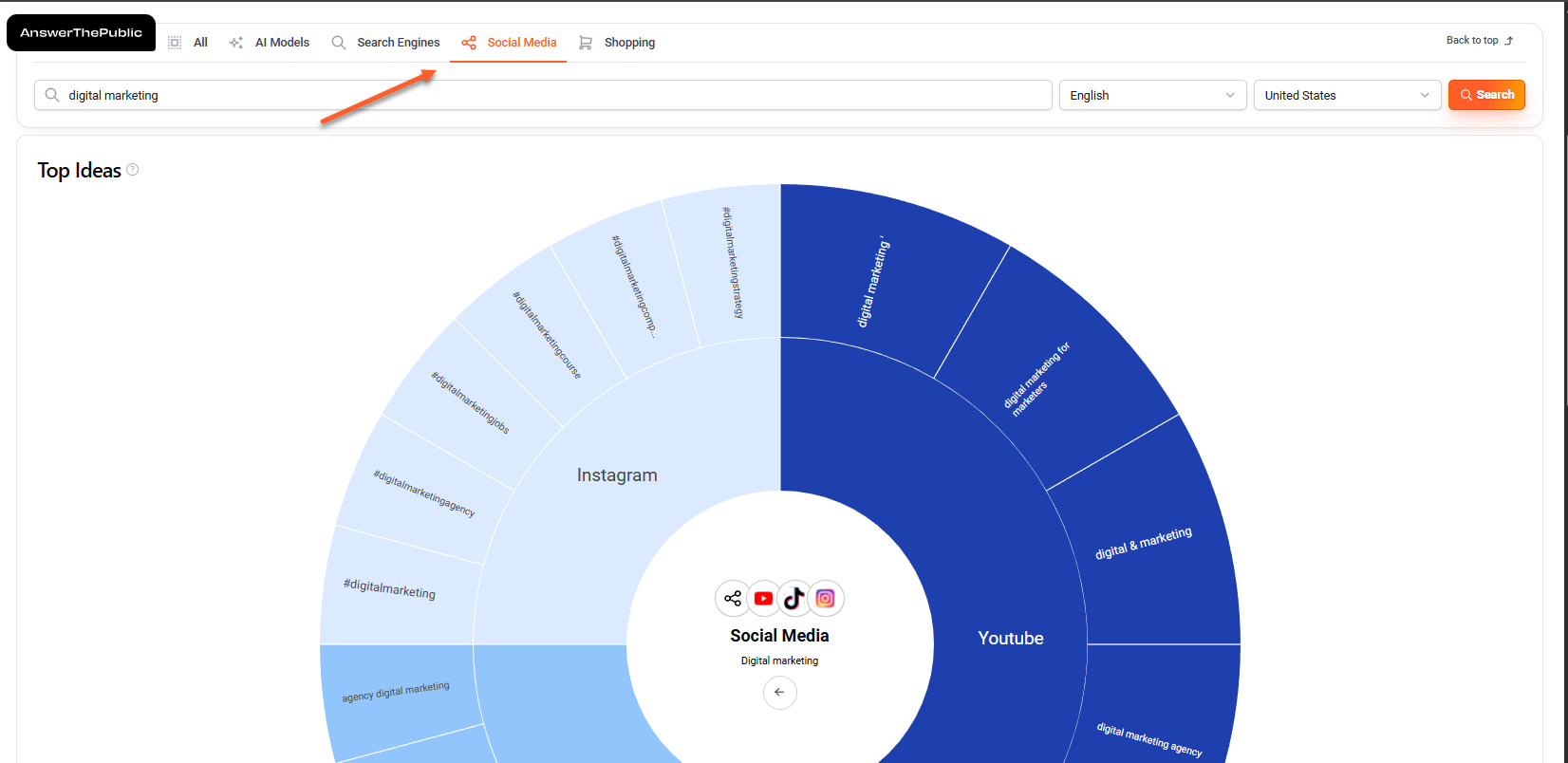
Task: Open the Search Engines tab
Action: tap(385, 43)
